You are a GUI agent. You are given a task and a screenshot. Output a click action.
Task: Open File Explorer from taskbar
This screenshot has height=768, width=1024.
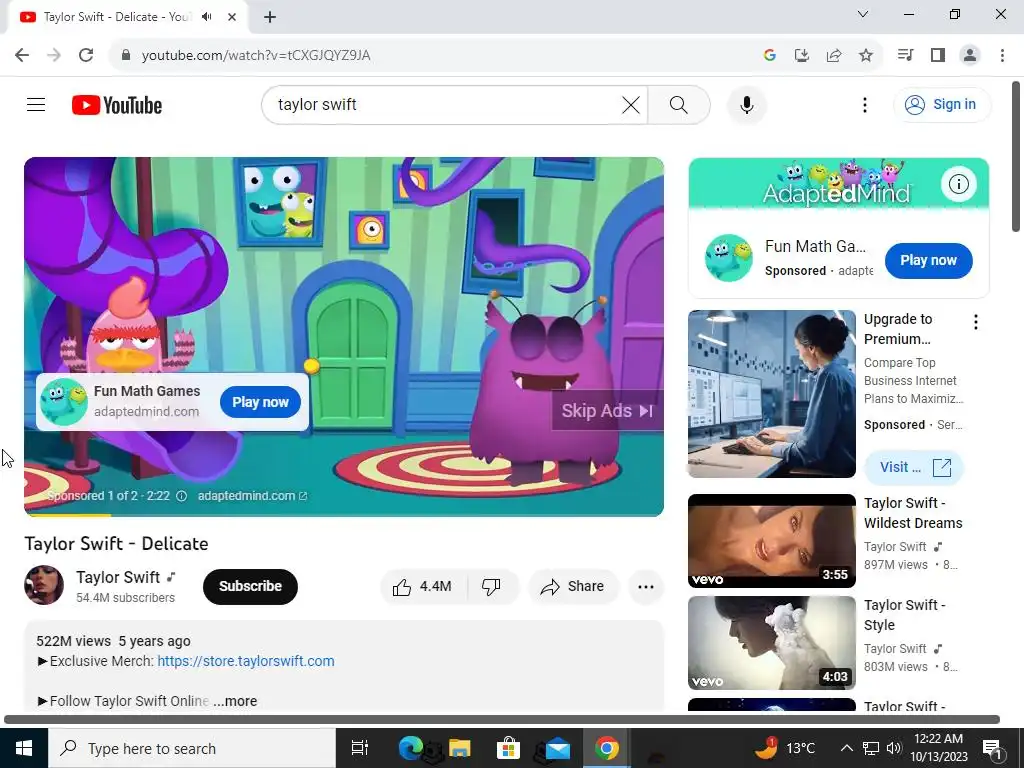[x=460, y=748]
